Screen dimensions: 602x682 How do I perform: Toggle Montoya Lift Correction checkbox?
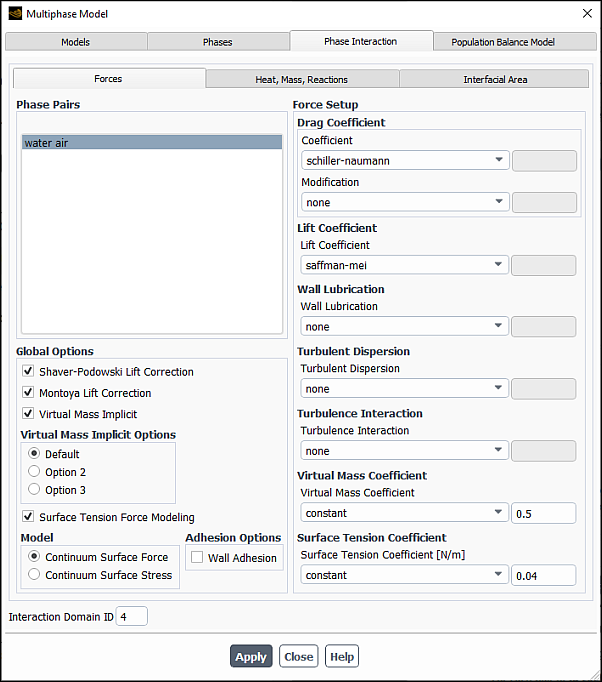[x=28, y=393]
